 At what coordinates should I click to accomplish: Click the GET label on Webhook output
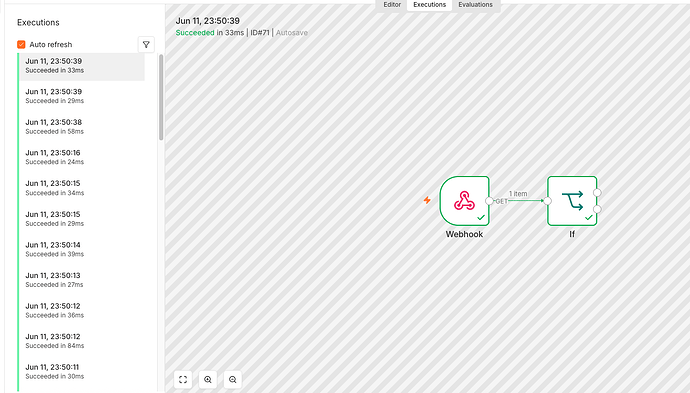pos(502,201)
